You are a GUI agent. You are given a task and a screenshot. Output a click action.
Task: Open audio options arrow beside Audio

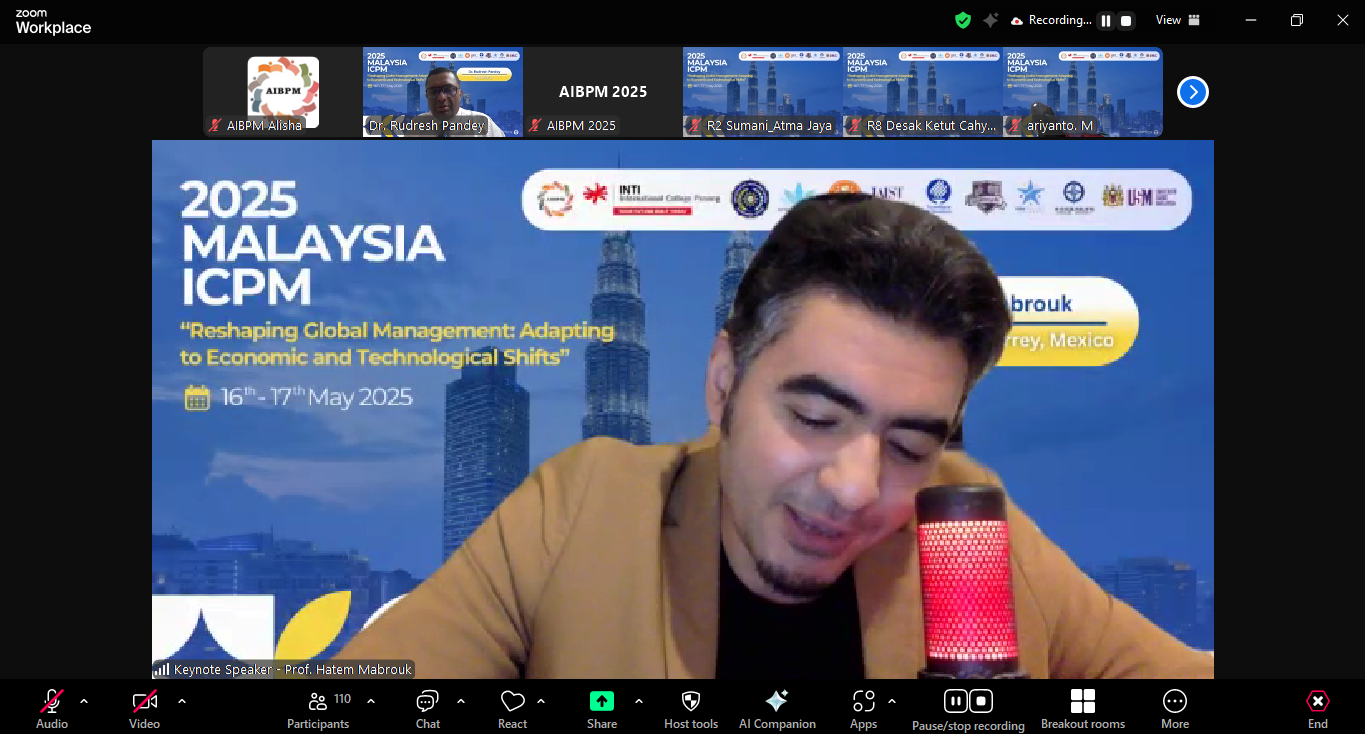click(84, 701)
